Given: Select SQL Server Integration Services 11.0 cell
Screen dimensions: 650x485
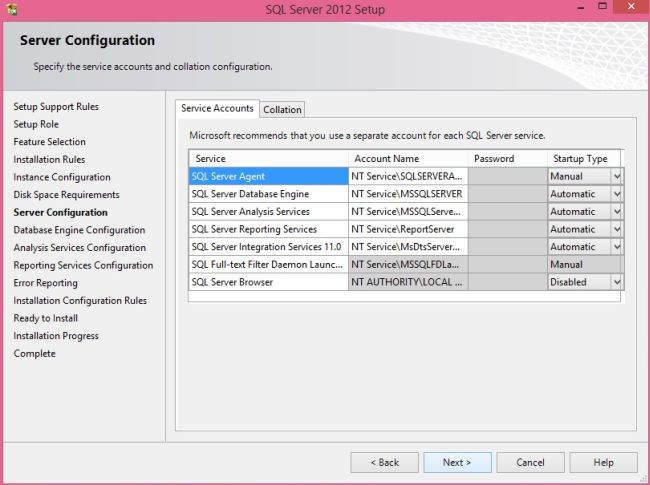Looking at the screenshot, I should (x=269, y=247).
